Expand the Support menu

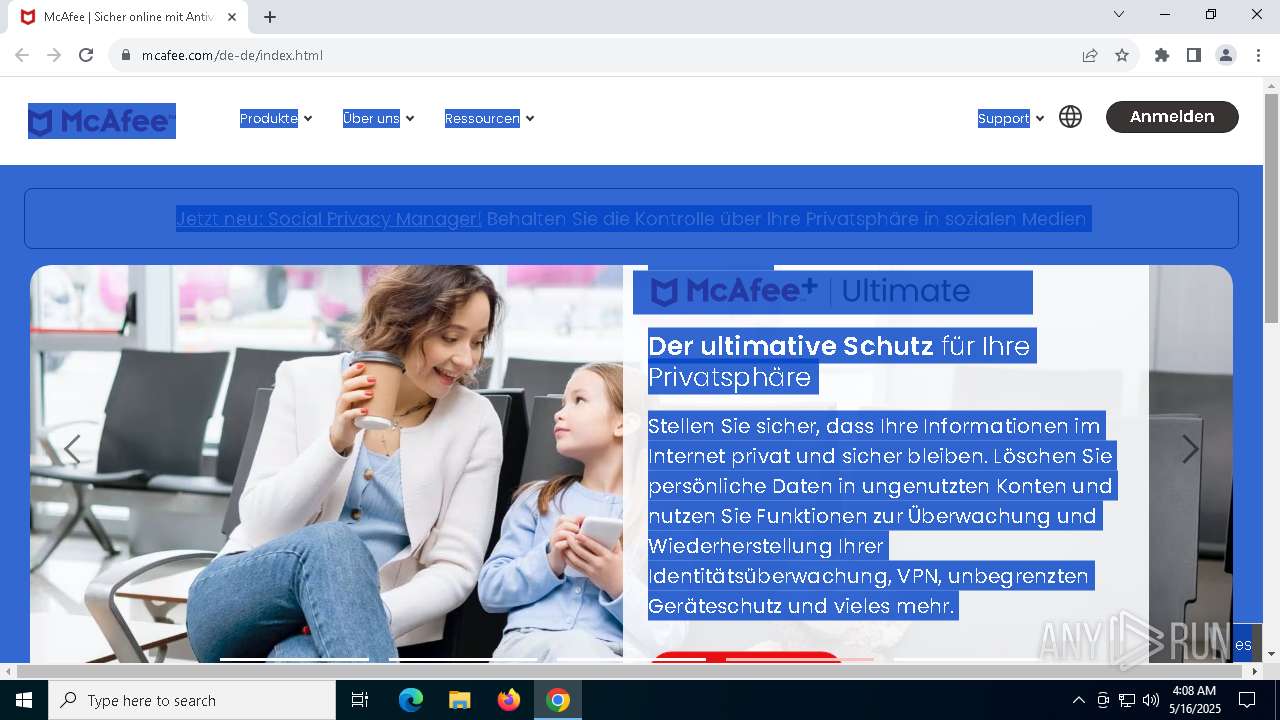[x=1011, y=118]
